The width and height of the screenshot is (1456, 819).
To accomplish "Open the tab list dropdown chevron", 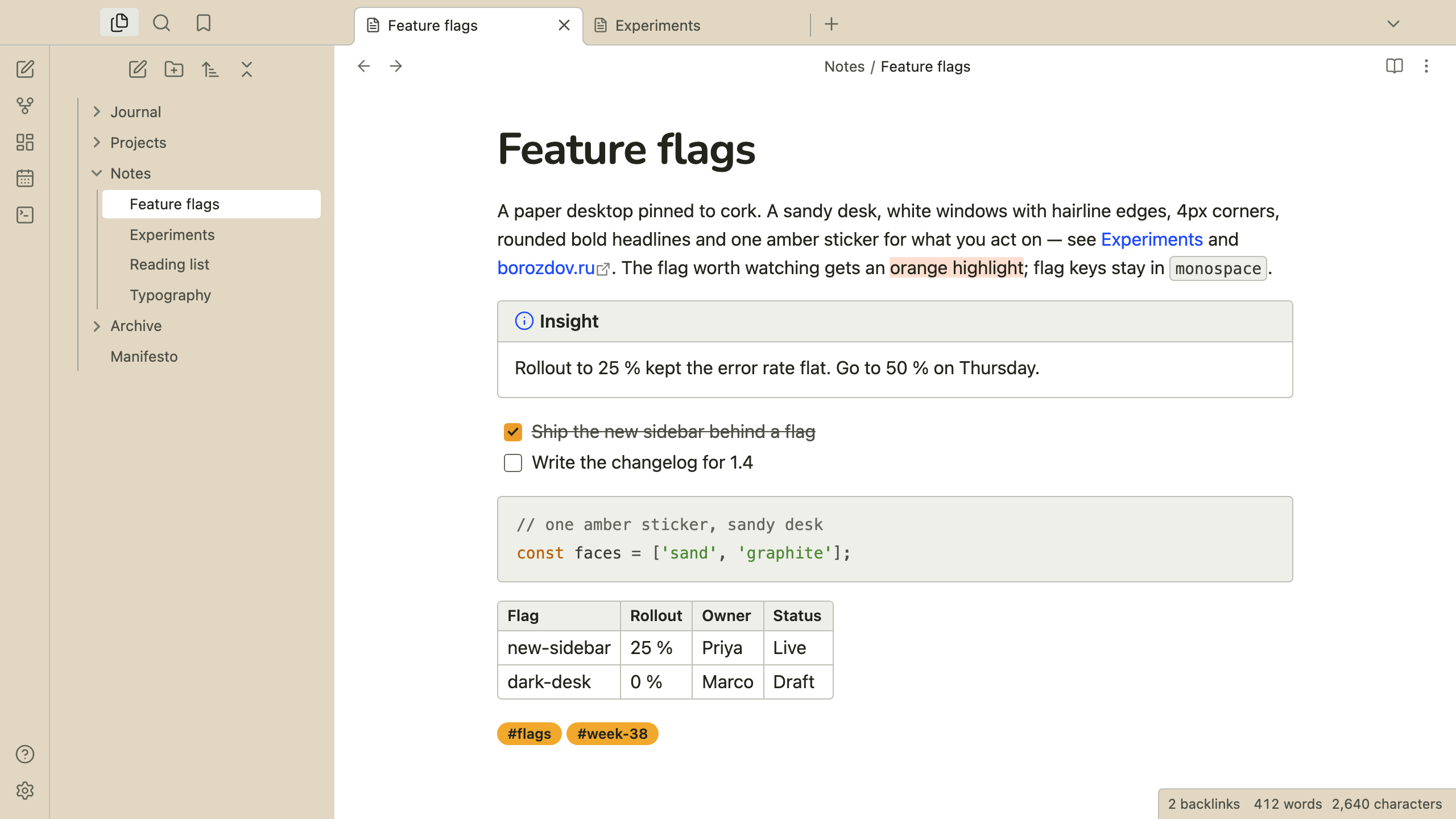I will tap(1393, 24).
